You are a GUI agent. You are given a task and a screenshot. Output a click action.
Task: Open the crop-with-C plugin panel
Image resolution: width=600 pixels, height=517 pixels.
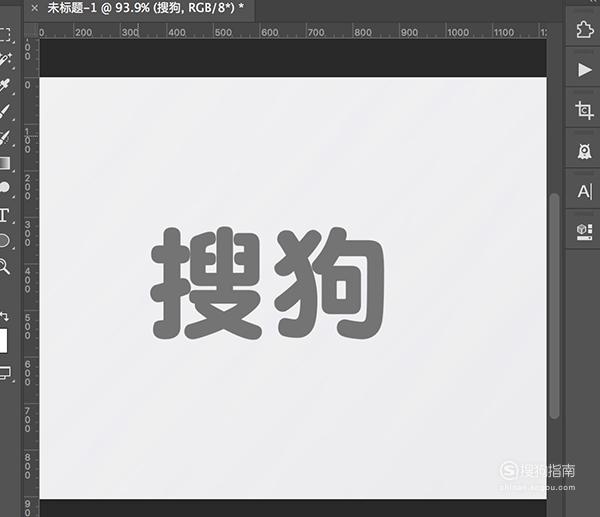[584, 110]
